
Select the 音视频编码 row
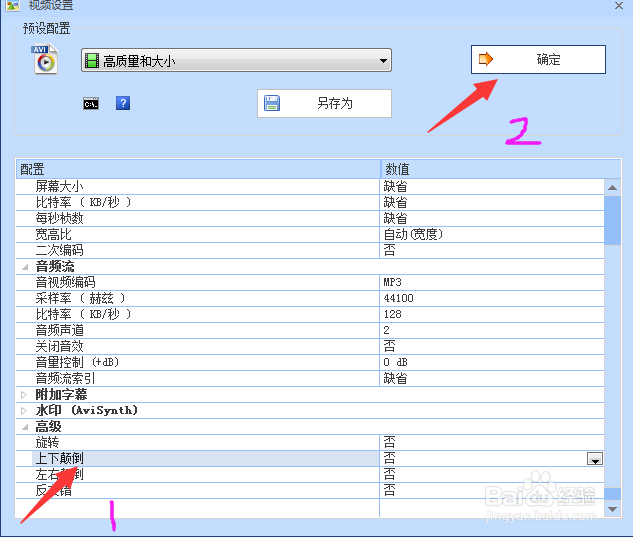(310, 282)
